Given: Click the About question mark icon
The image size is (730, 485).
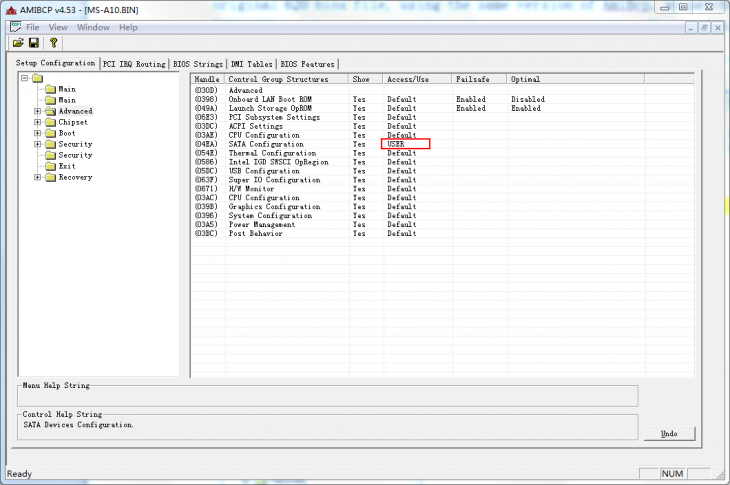Looking at the screenshot, I should click(53, 43).
